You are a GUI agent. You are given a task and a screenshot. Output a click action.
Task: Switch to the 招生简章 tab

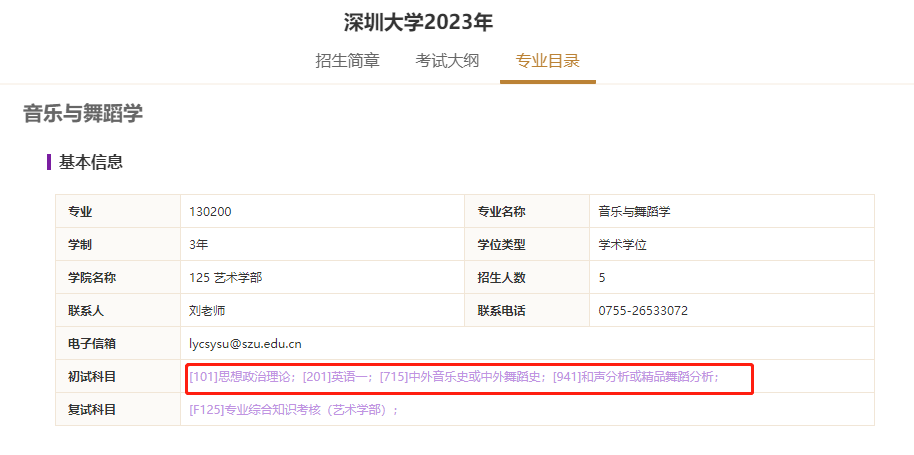click(347, 61)
